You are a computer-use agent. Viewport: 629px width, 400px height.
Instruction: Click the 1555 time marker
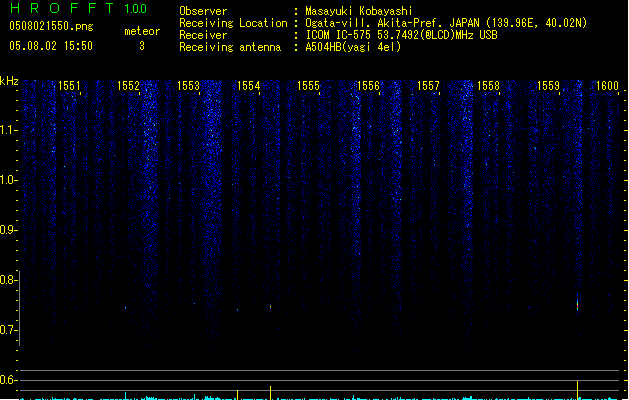pyautogui.click(x=308, y=86)
